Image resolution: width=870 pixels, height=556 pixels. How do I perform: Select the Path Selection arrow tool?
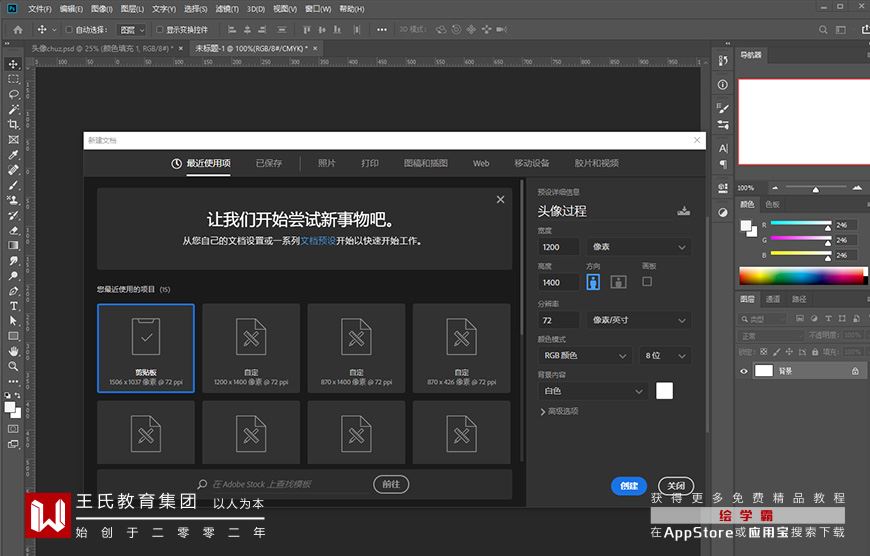point(13,321)
